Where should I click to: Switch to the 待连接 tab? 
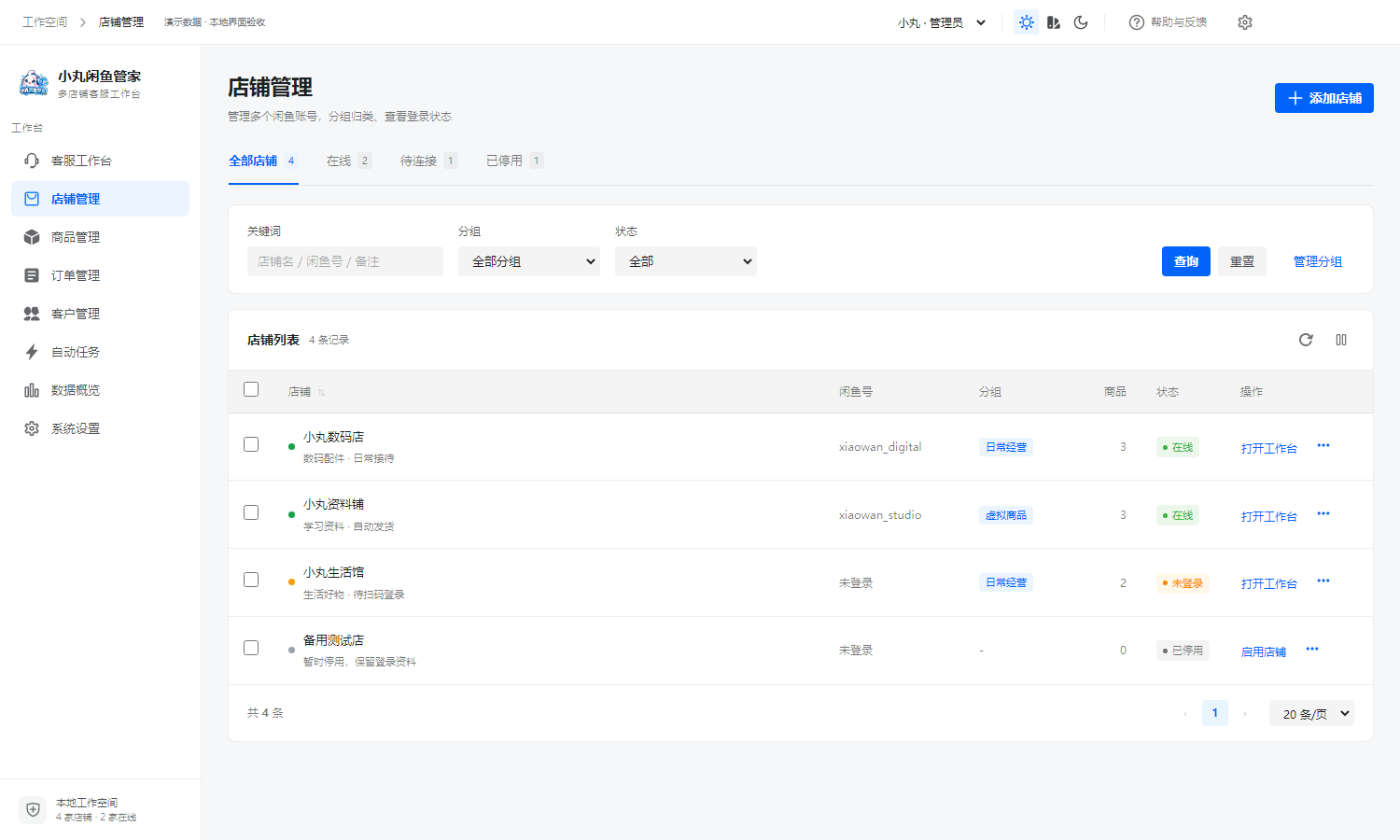(428, 161)
